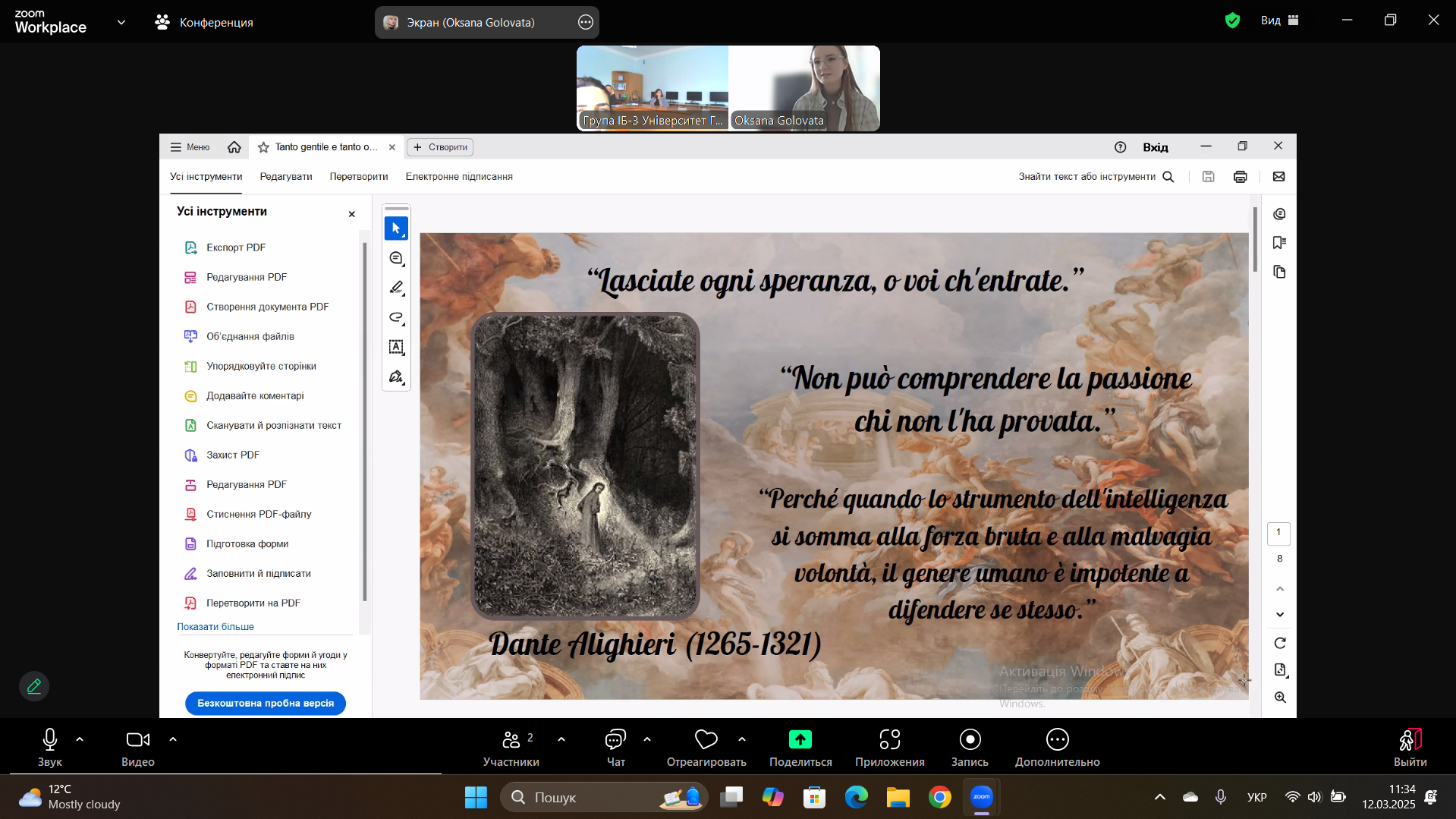Switch to the Редагувати tab

coord(286,177)
